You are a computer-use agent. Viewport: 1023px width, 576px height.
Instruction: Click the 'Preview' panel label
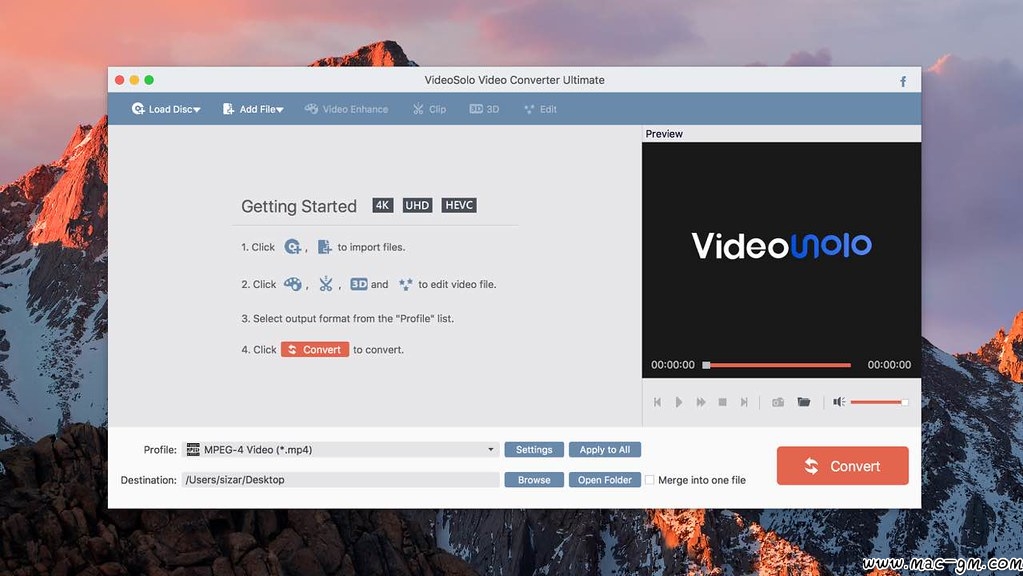664,134
